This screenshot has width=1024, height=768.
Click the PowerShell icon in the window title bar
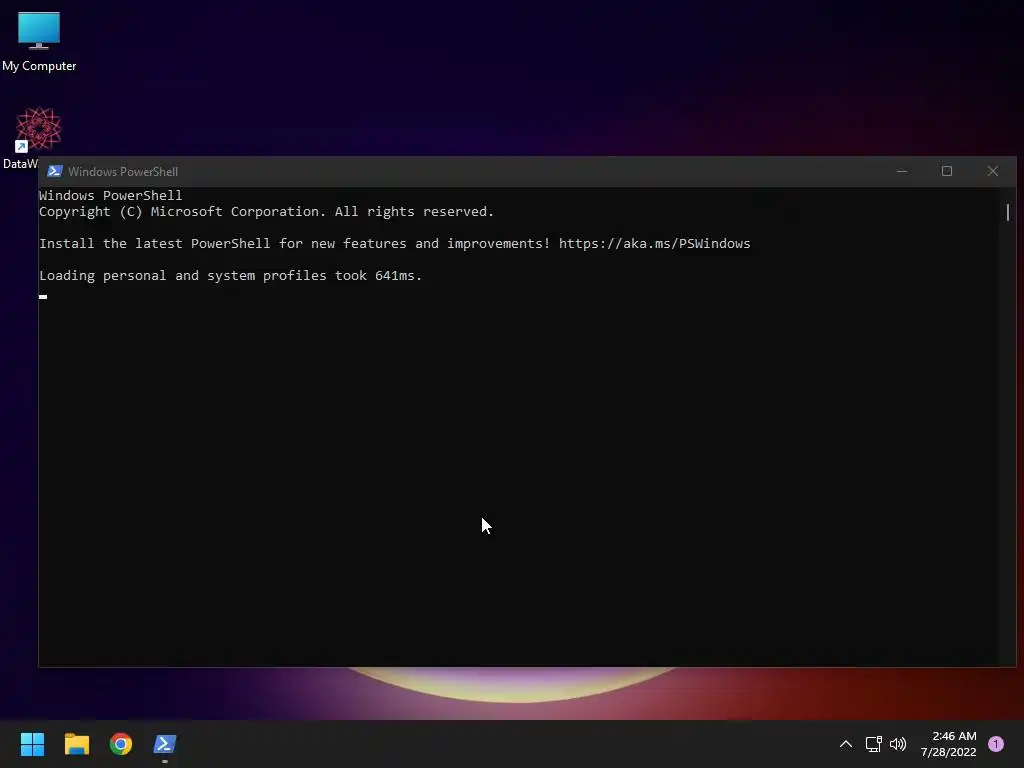click(x=55, y=171)
